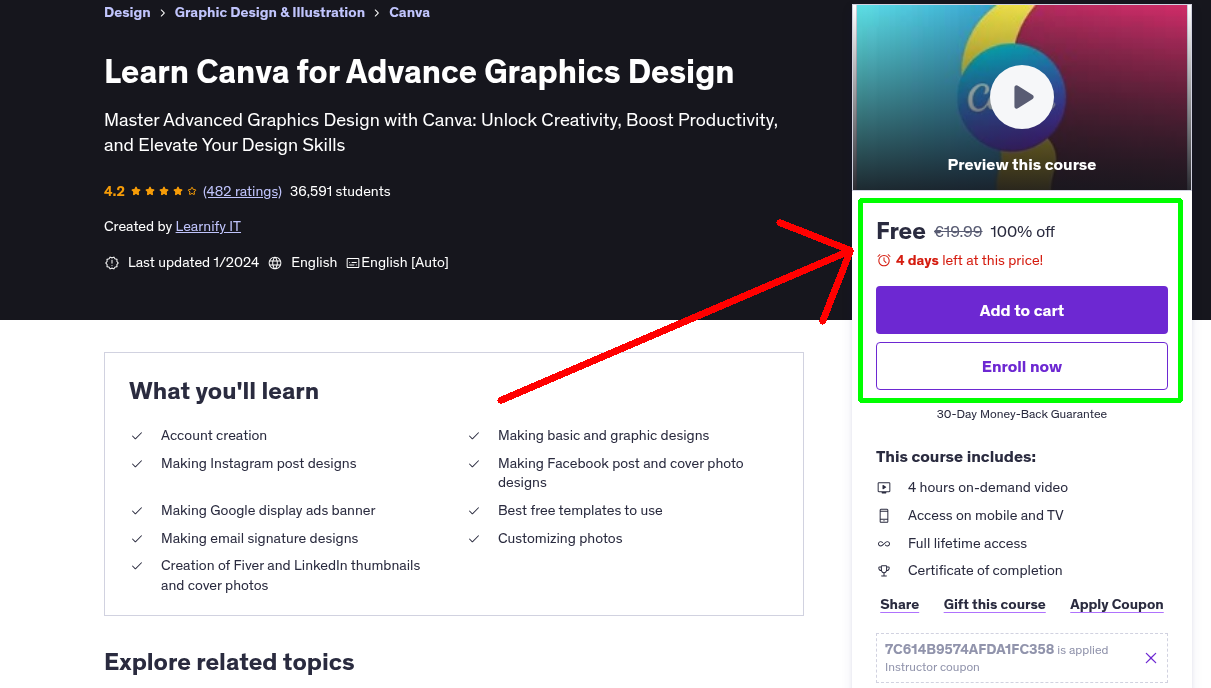Click the course title heading
1211x688 pixels.
[x=419, y=72]
